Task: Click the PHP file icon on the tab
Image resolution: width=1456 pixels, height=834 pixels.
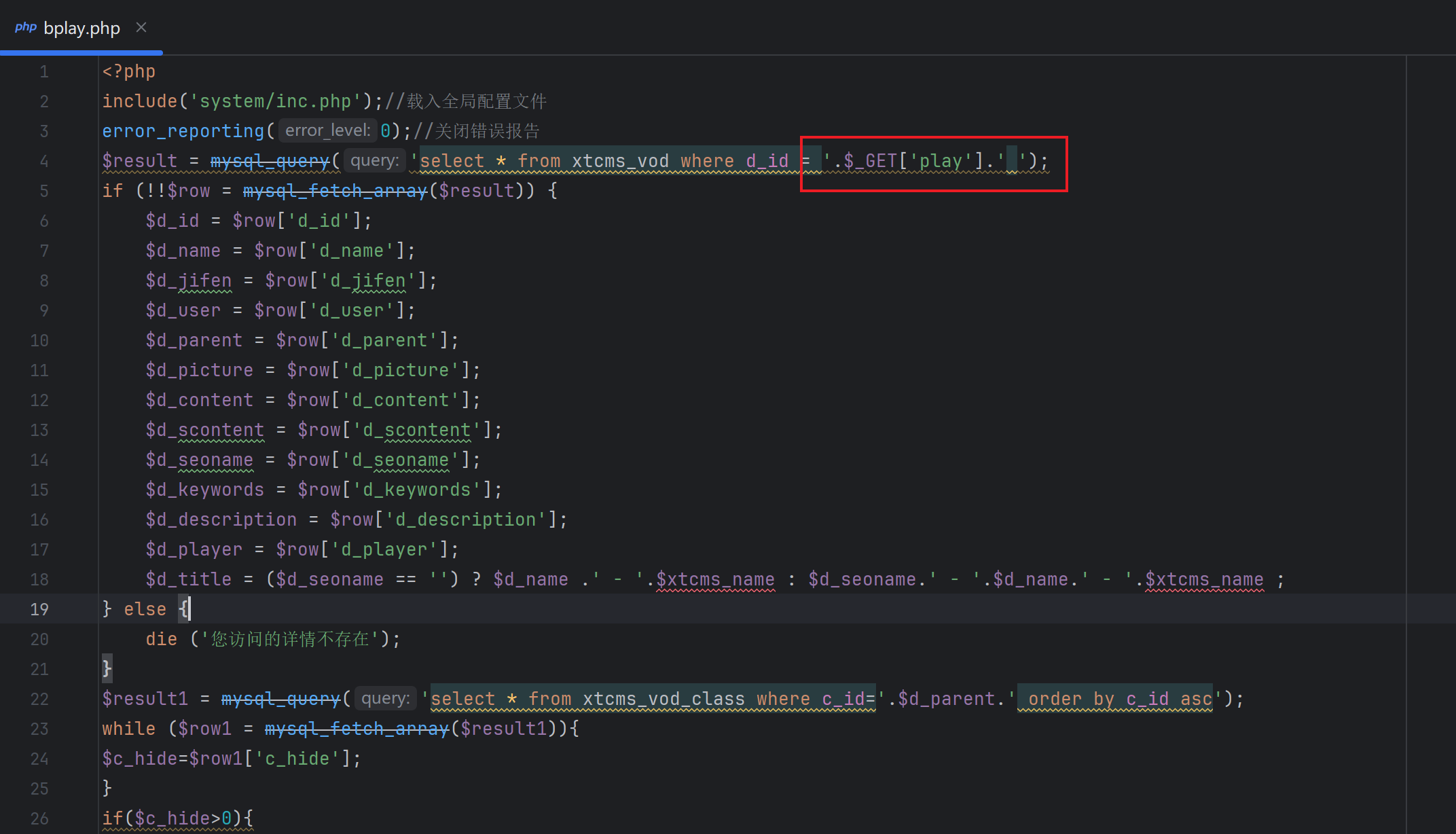Action: point(25,27)
